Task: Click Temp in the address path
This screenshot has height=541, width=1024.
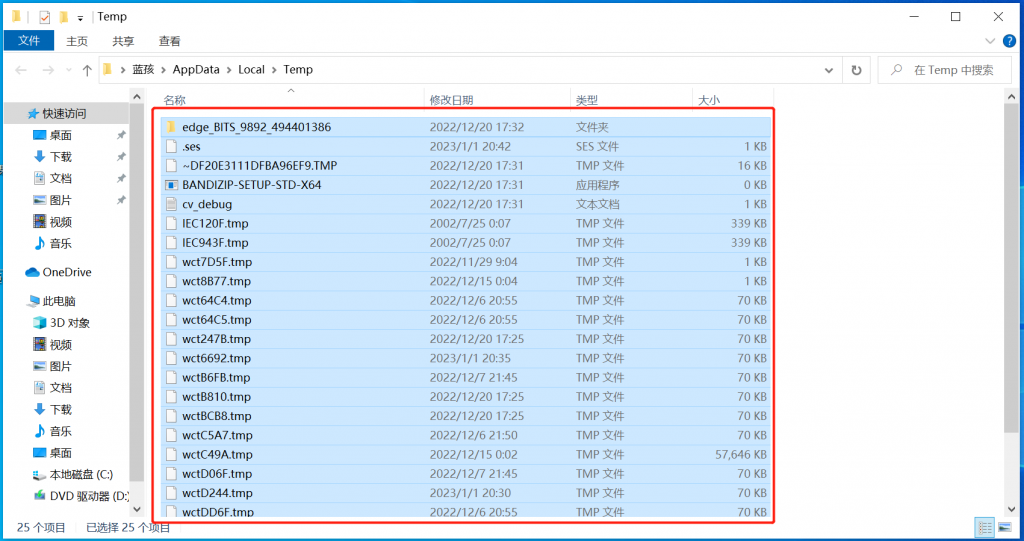Action: point(298,69)
